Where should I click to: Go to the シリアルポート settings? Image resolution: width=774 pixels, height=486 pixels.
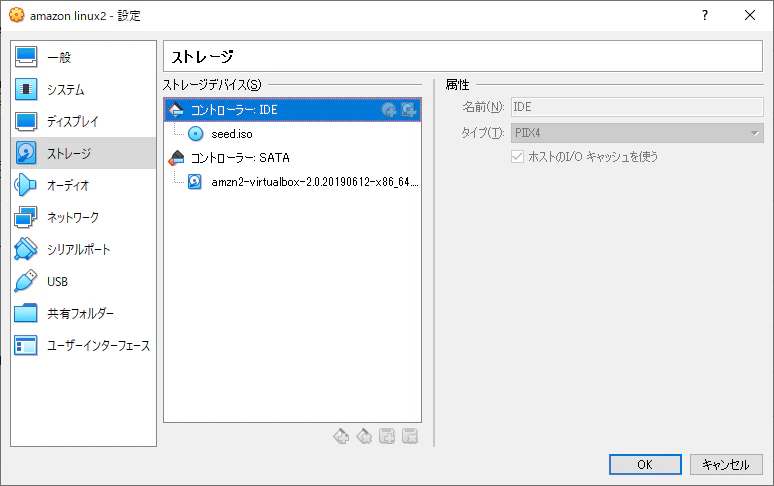point(83,249)
